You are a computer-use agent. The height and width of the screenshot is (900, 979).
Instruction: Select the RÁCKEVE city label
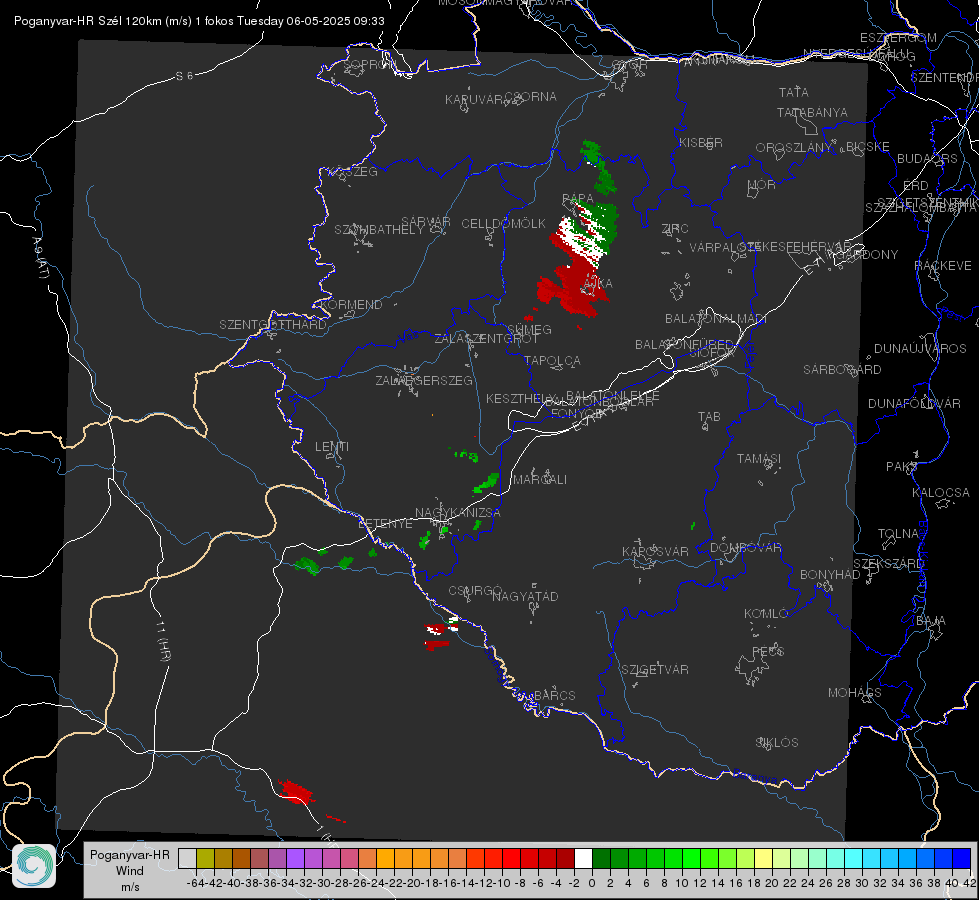coord(943,266)
